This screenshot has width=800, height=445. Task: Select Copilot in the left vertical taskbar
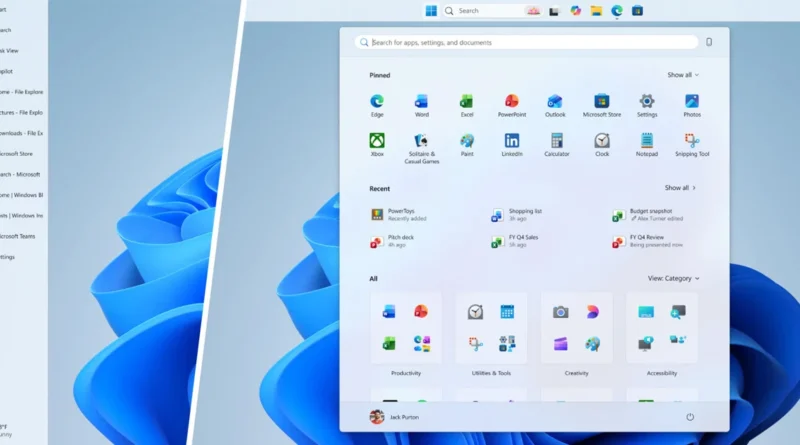[x=7, y=71]
